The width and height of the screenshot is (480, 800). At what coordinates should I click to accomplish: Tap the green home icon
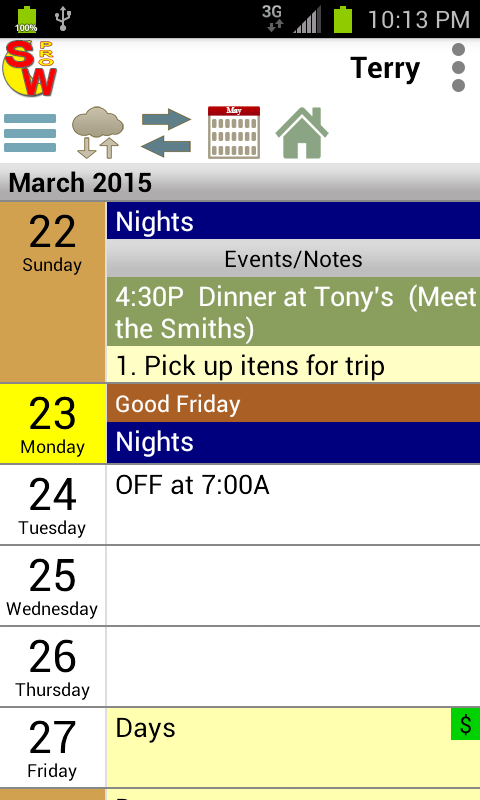302,133
